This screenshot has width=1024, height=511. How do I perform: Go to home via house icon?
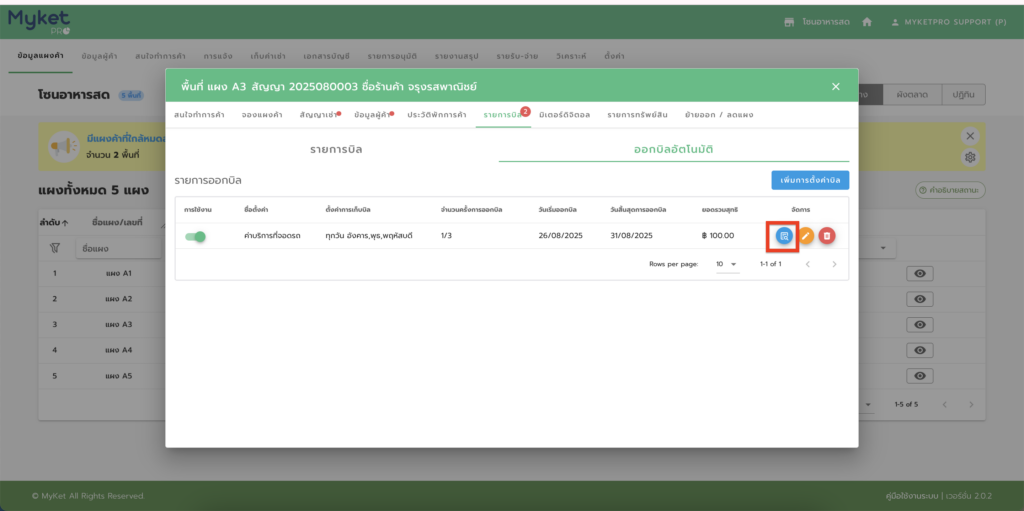coord(867,22)
